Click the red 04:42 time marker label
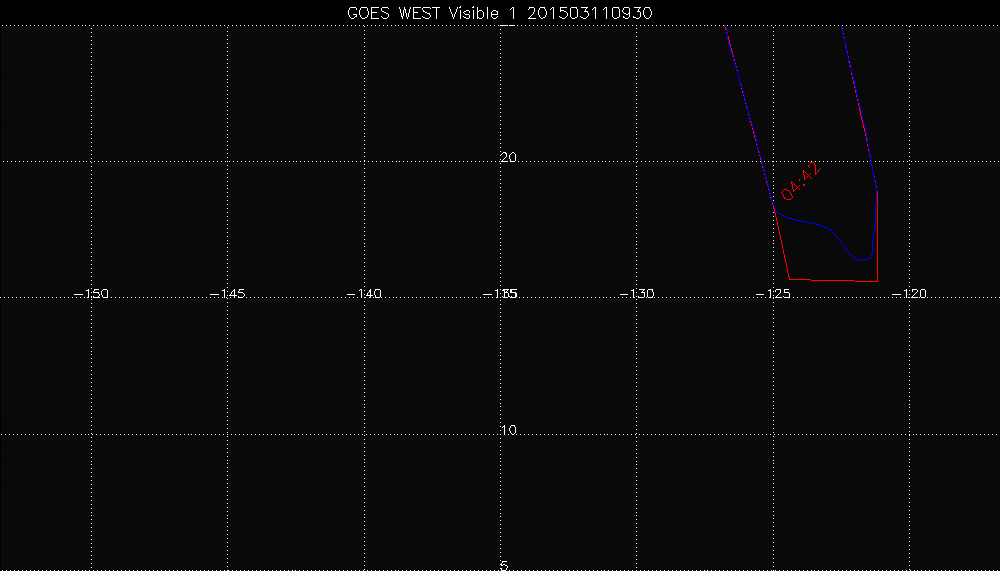The image size is (1000, 571). click(803, 181)
